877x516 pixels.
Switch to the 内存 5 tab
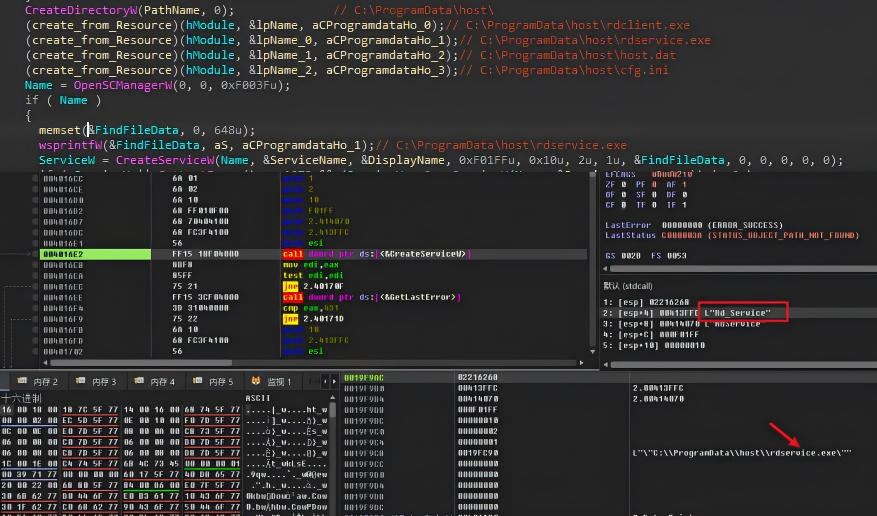coord(214,381)
